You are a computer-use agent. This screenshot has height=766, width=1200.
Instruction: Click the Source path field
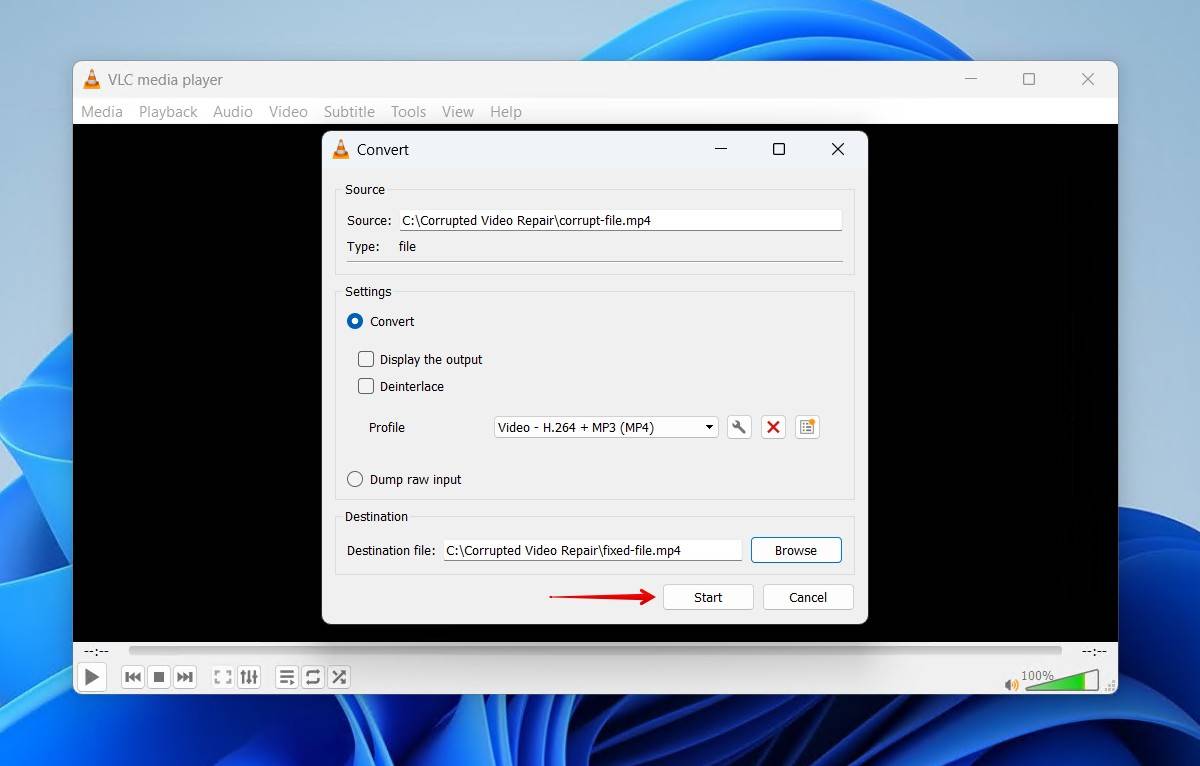pos(620,220)
